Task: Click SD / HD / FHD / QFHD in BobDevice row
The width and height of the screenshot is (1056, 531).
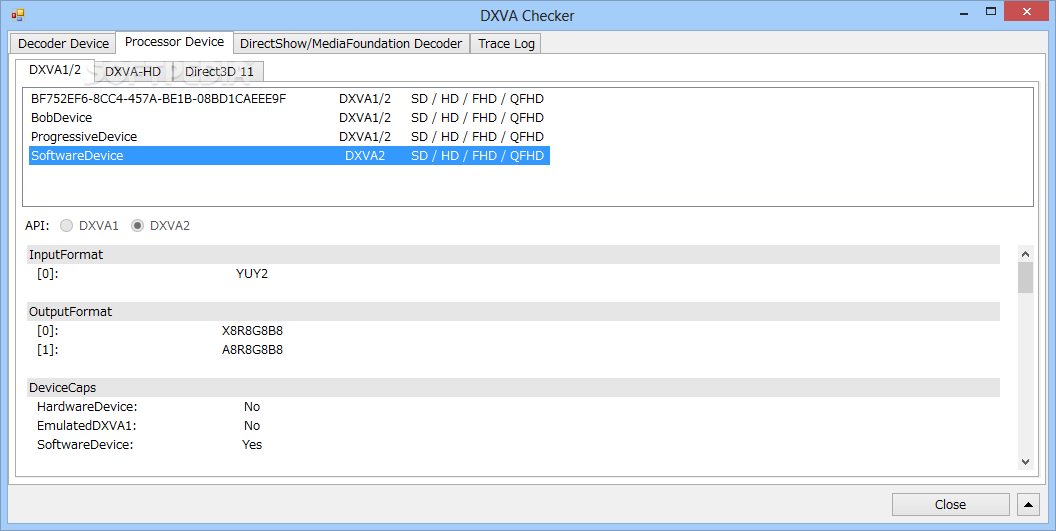Action: coord(477,117)
